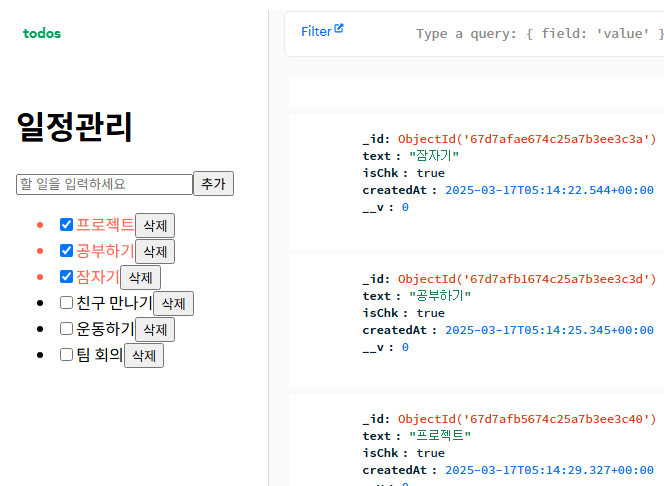
Task: Check the 친구 만나기 checkbox
Action: point(66,303)
